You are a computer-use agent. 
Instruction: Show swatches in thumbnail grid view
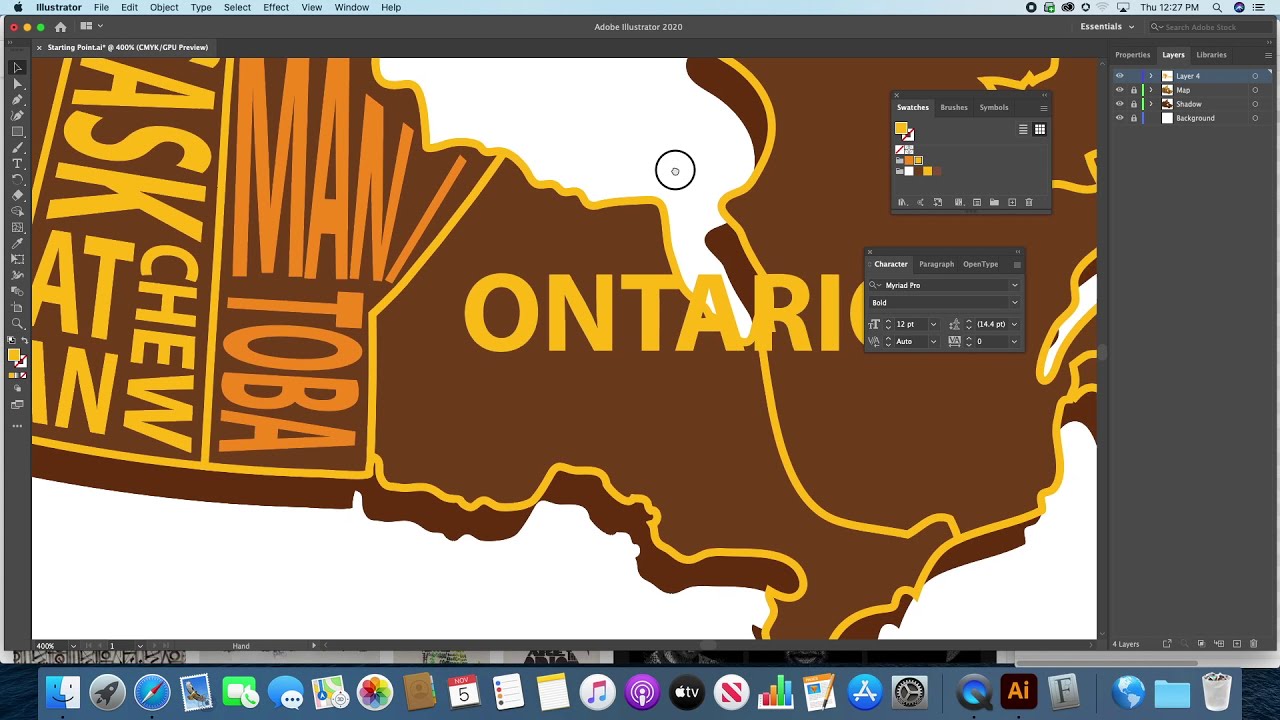coord(1040,129)
